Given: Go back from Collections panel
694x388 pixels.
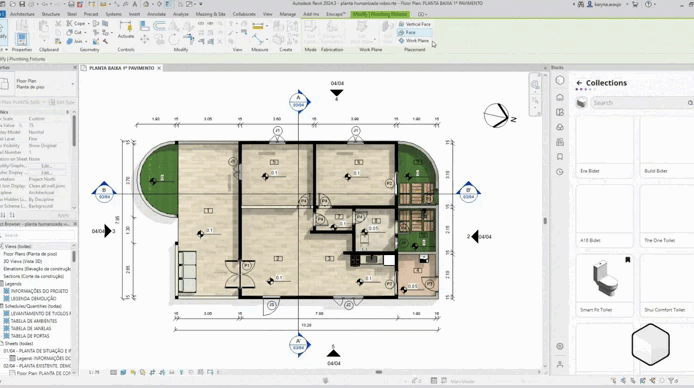Looking at the screenshot, I should [x=579, y=83].
